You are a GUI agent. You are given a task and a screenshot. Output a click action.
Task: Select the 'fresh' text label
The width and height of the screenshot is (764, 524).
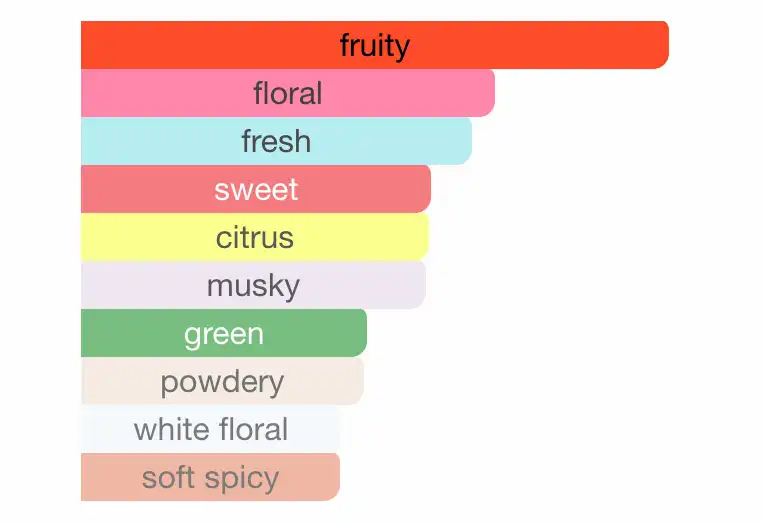pos(276,142)
